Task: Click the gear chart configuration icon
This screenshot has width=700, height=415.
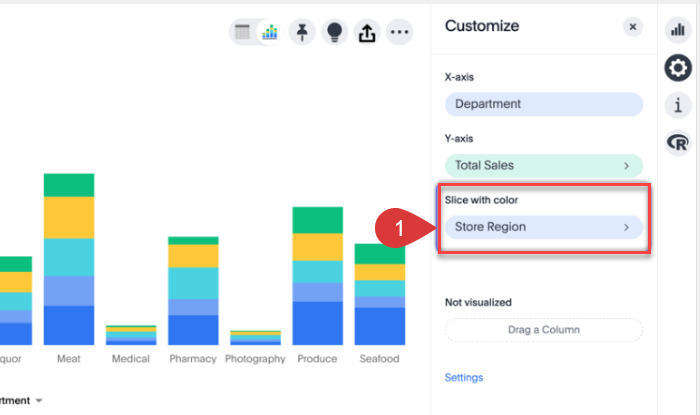Action: pyautogui.click(x=678, y=68)
